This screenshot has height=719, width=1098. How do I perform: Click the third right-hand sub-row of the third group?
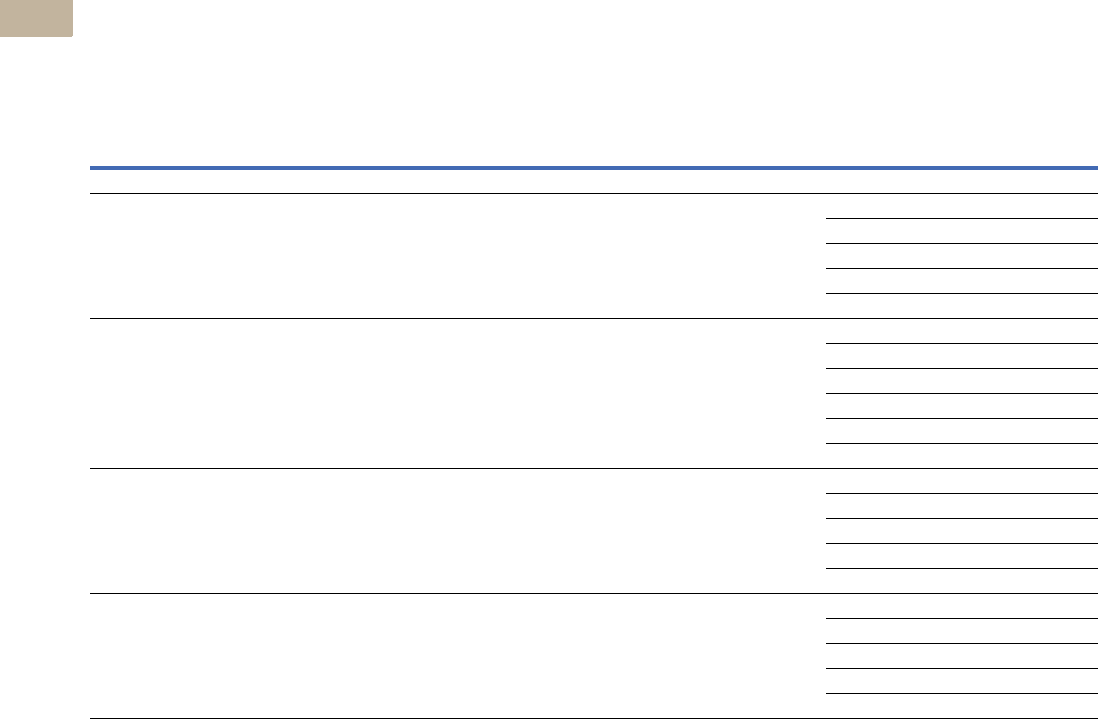(x=962, y=531)
